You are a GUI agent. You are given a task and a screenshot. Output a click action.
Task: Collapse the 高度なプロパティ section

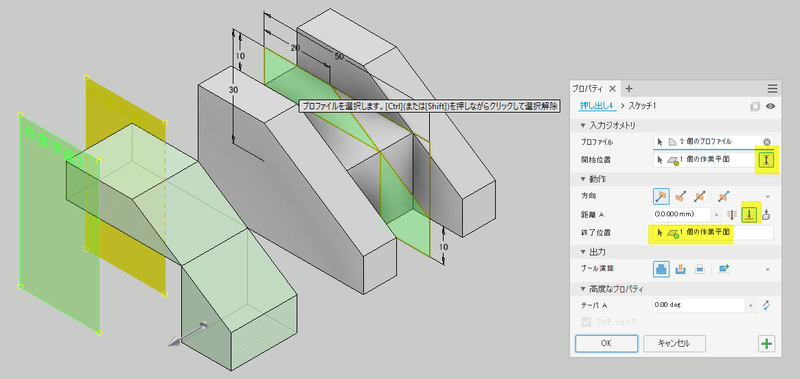tap(584, 289)
